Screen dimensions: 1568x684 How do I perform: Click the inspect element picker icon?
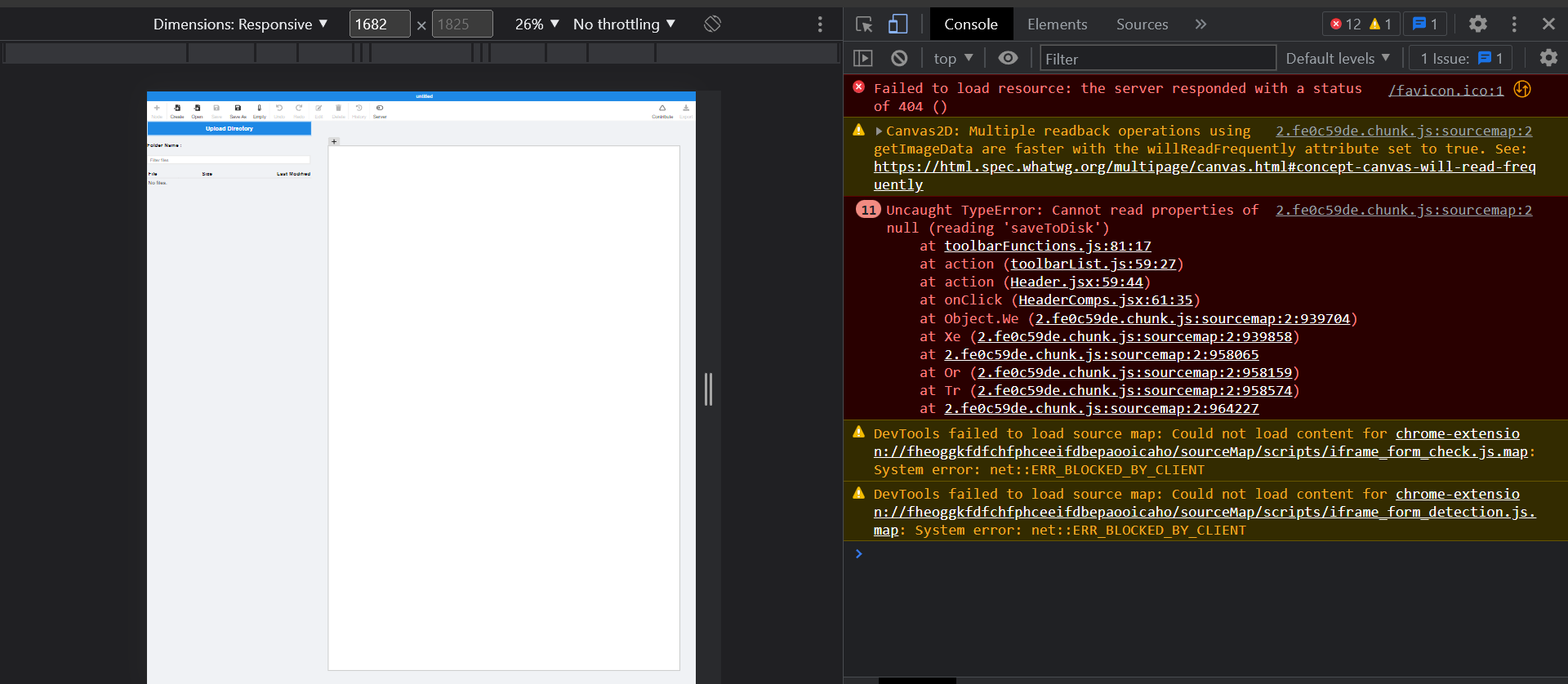864,24
